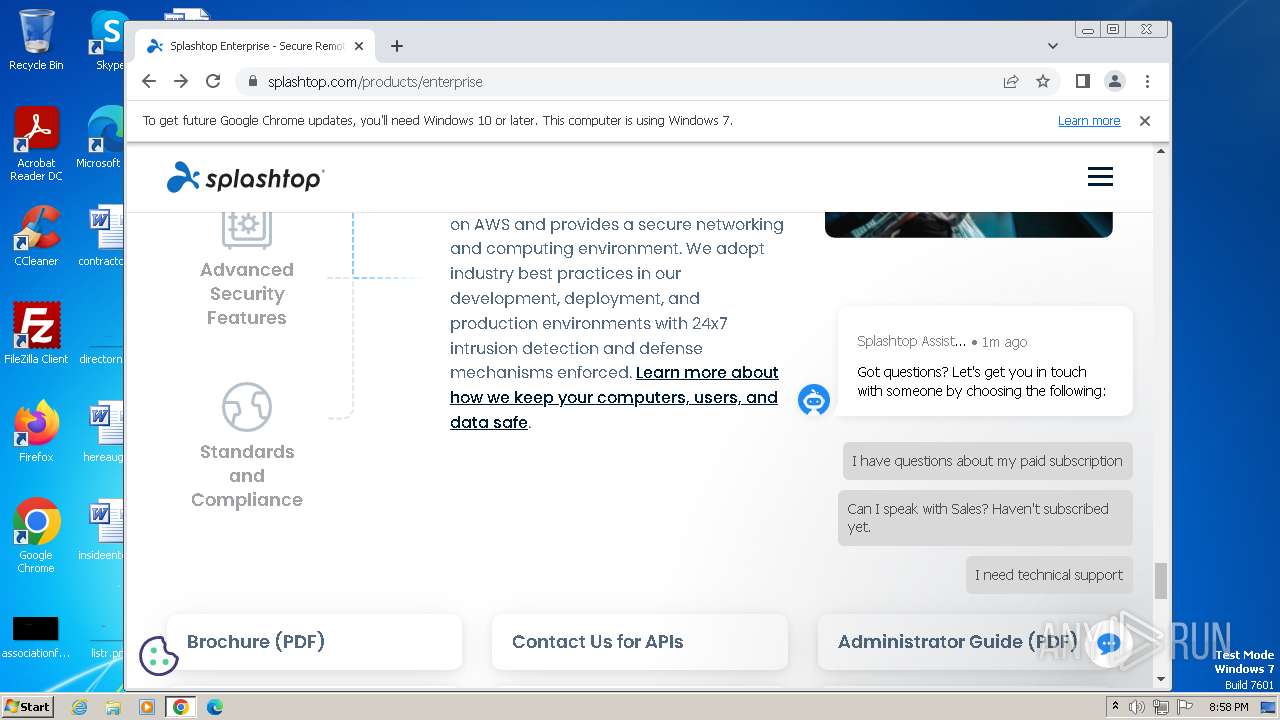This screenshot has height=720, width=1280.
Task: Share this page icon in address bar
Action: (1011, 81)
